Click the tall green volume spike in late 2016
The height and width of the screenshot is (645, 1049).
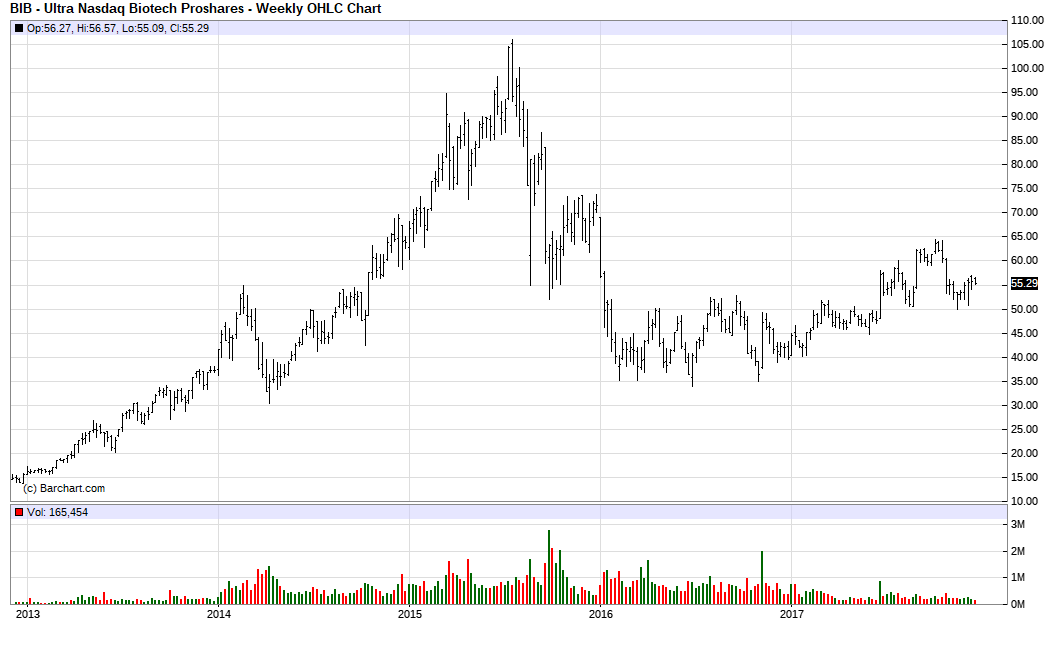click(x=762, y=577)
